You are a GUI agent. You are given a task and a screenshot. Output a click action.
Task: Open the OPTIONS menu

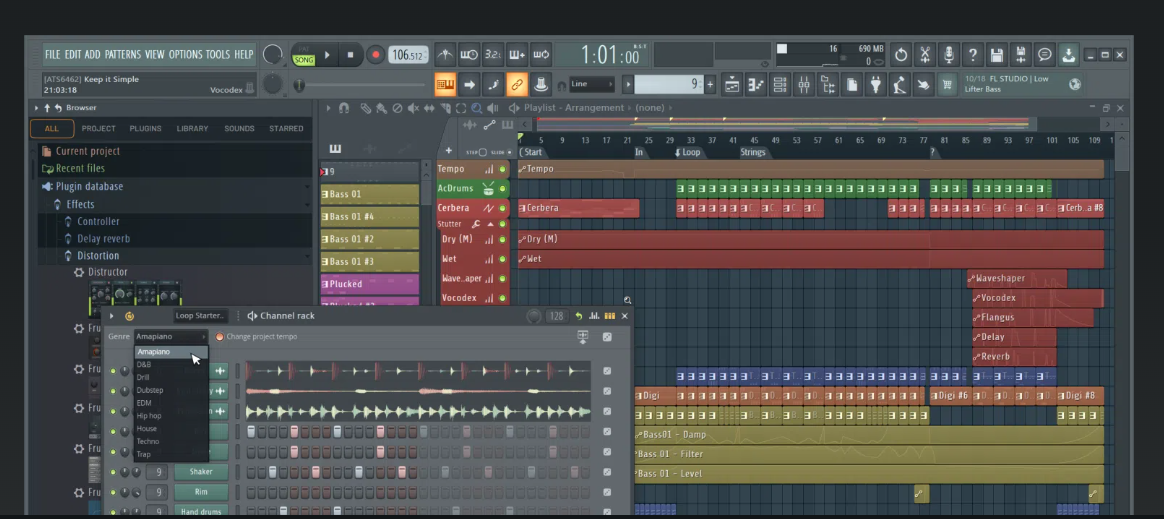tap(185, 54)
